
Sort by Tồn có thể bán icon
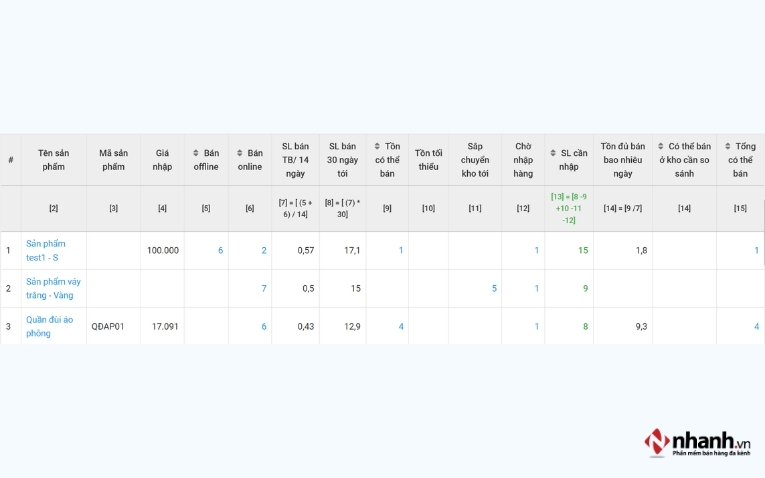pos(377,146)
